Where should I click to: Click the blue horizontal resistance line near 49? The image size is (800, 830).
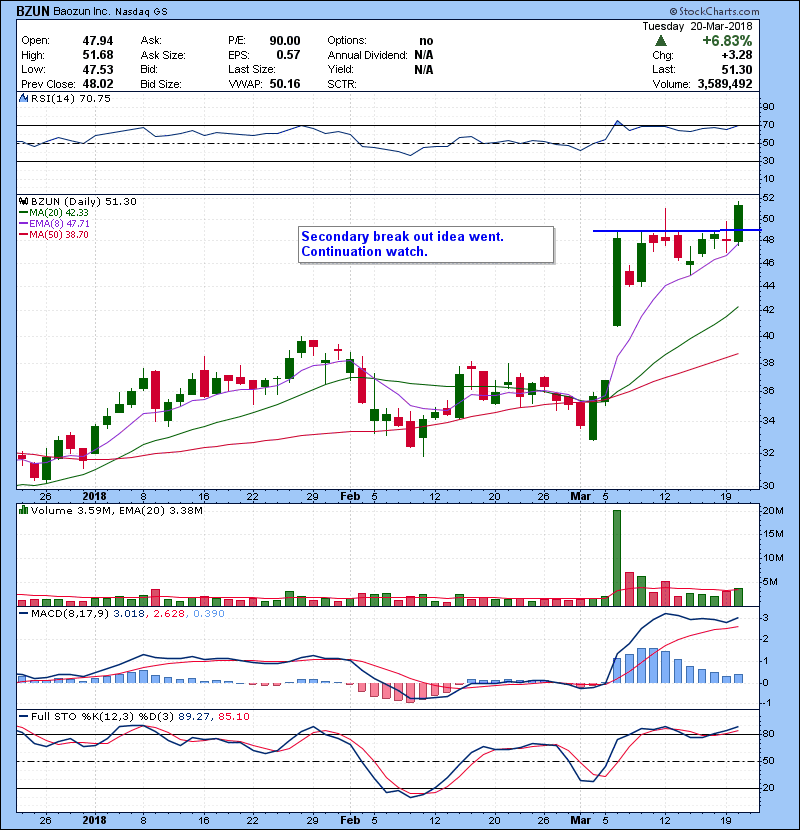tap(677, 230)
